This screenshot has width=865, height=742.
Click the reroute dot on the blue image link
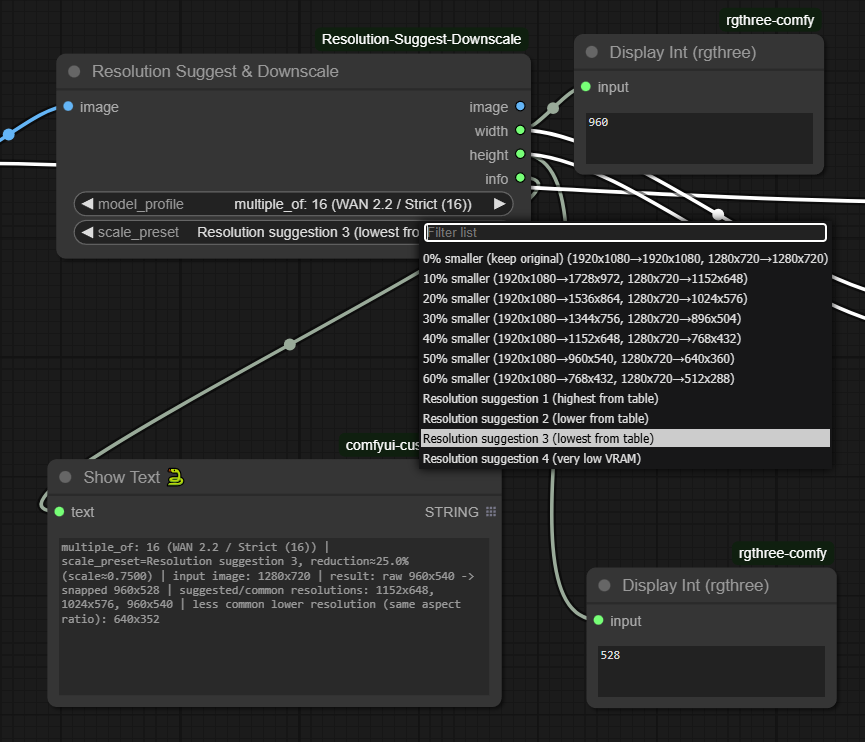(x=9, y=134)
